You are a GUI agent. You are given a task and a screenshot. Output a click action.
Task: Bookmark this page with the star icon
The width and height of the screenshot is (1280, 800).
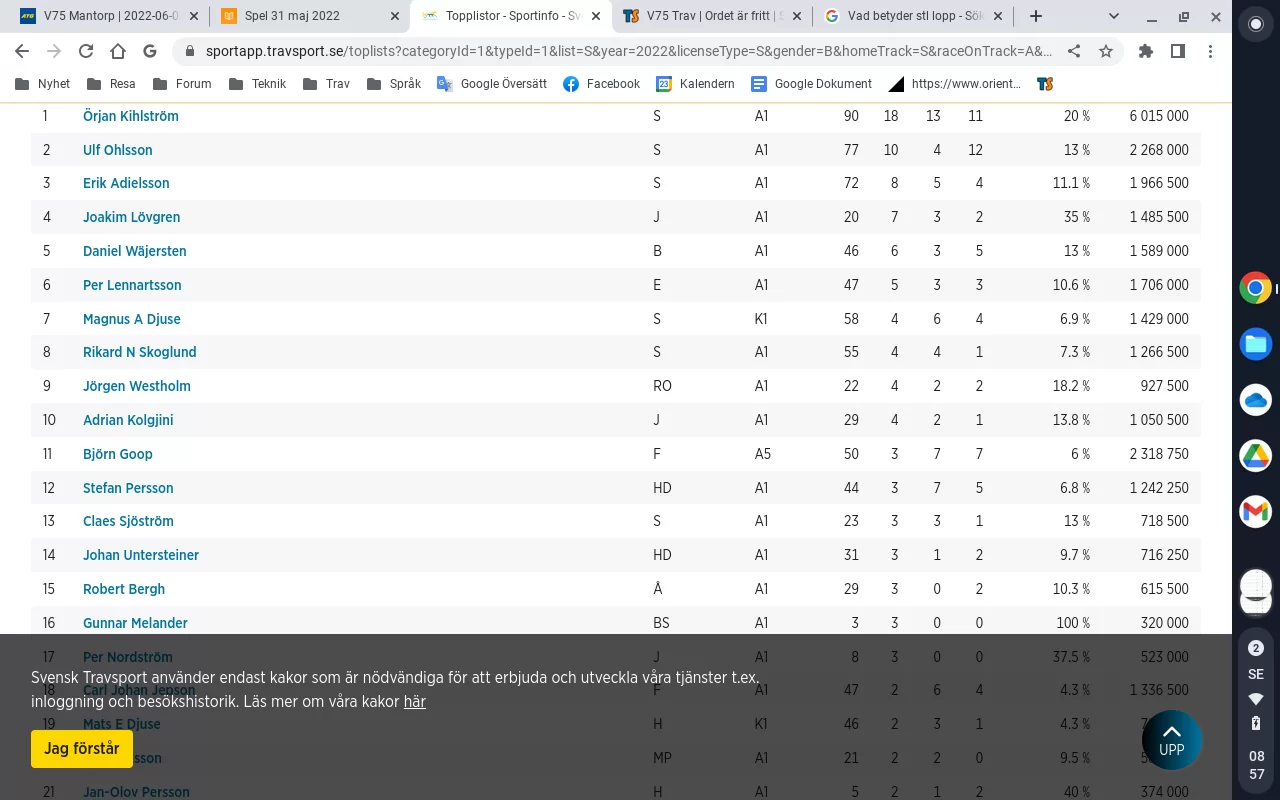point(1106,52)
